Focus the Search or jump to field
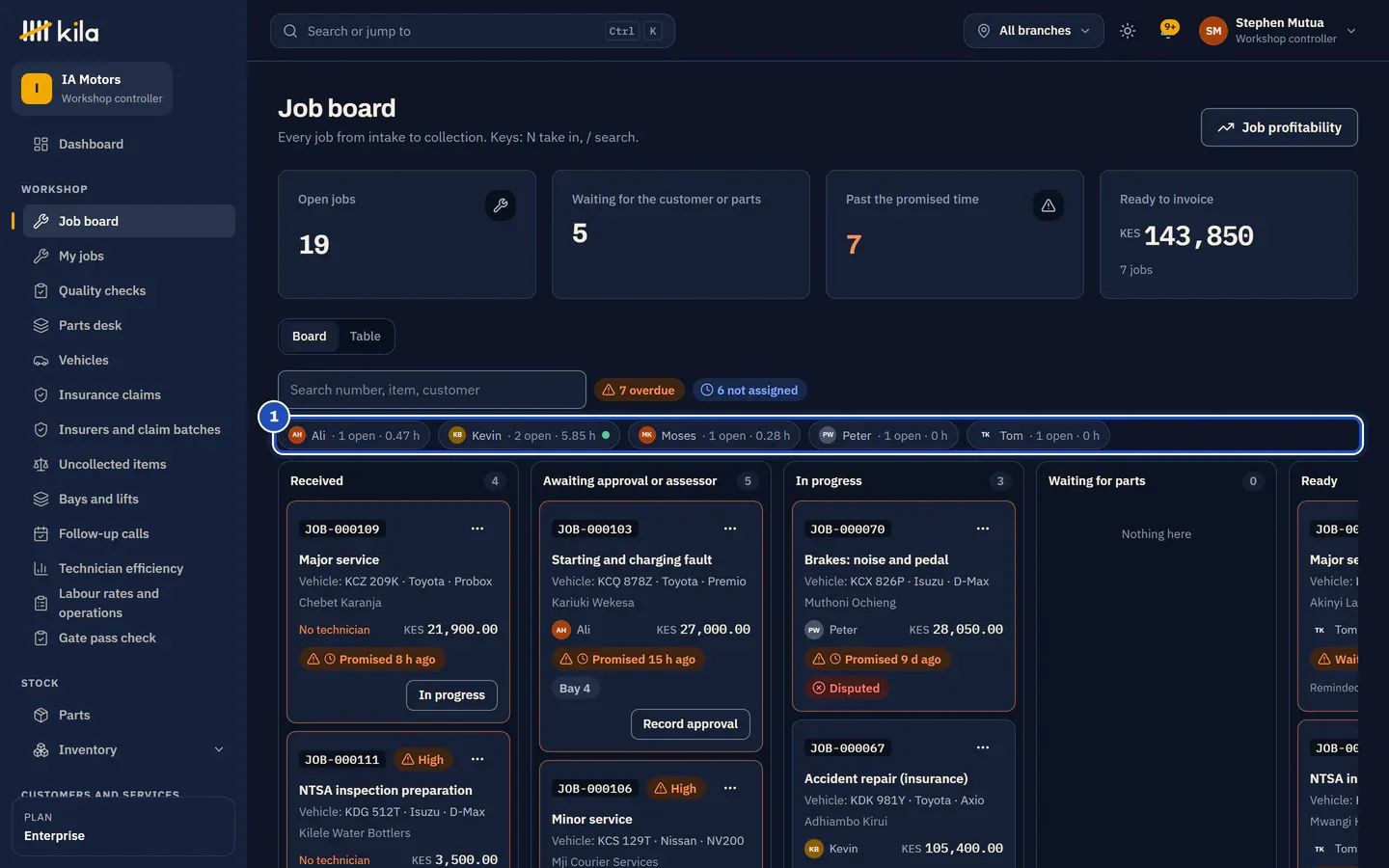Screen dimensions: 1389x868 473,31
